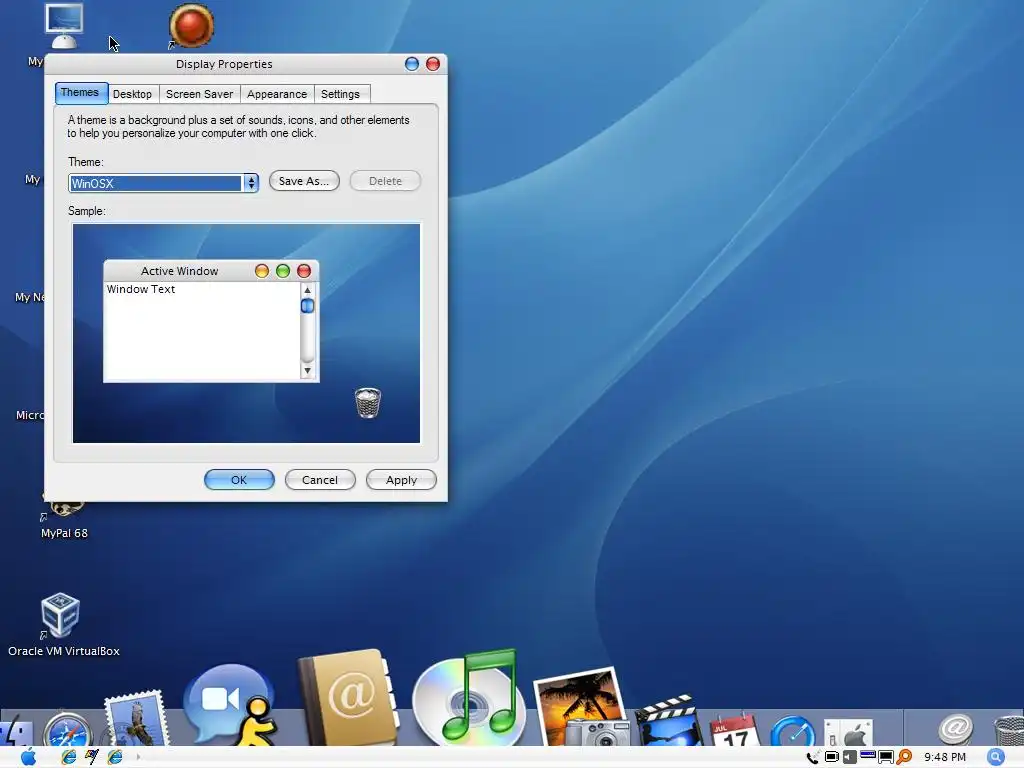This screenshot has width=1024, height=768.
Task: Click the green button on Active Window sample
Action: 283,271
